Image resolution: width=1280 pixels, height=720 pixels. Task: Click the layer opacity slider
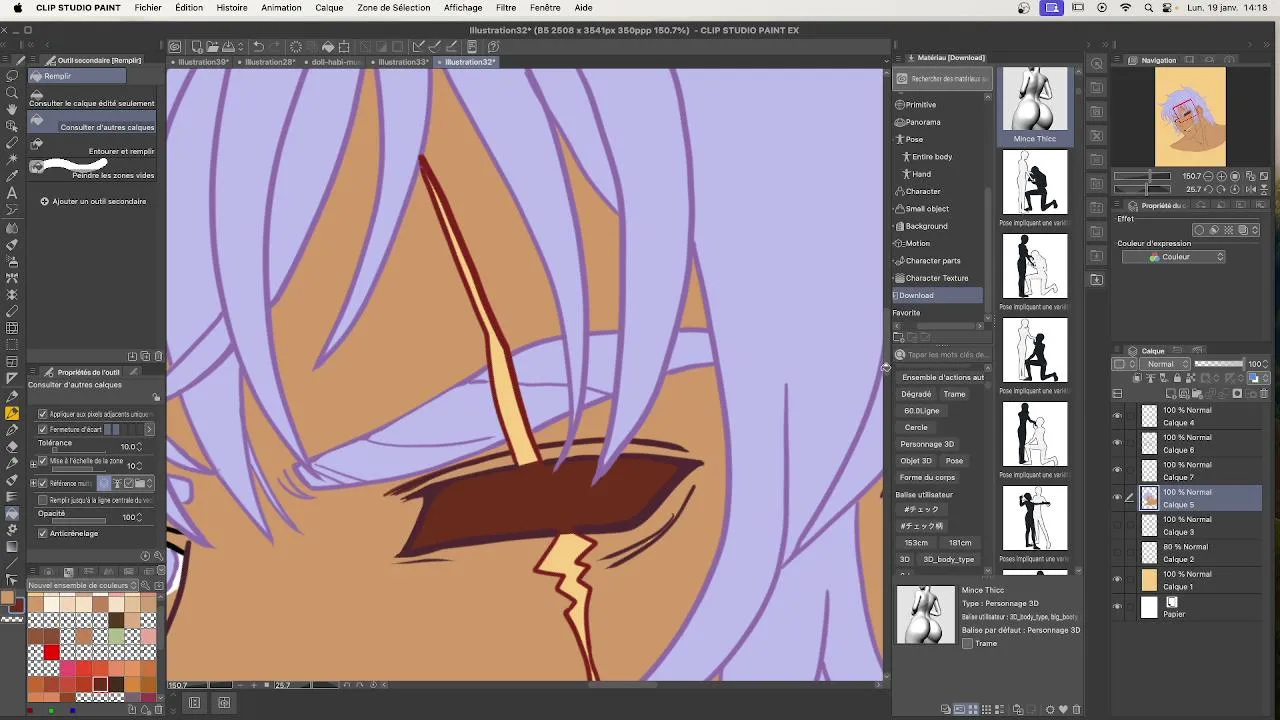[x=1219, y=364]
